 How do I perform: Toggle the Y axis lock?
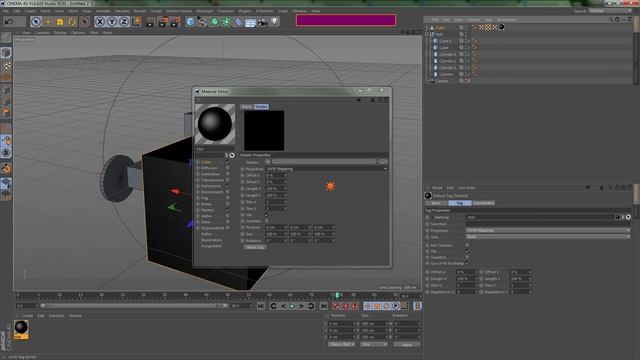(x=112, y=21)
